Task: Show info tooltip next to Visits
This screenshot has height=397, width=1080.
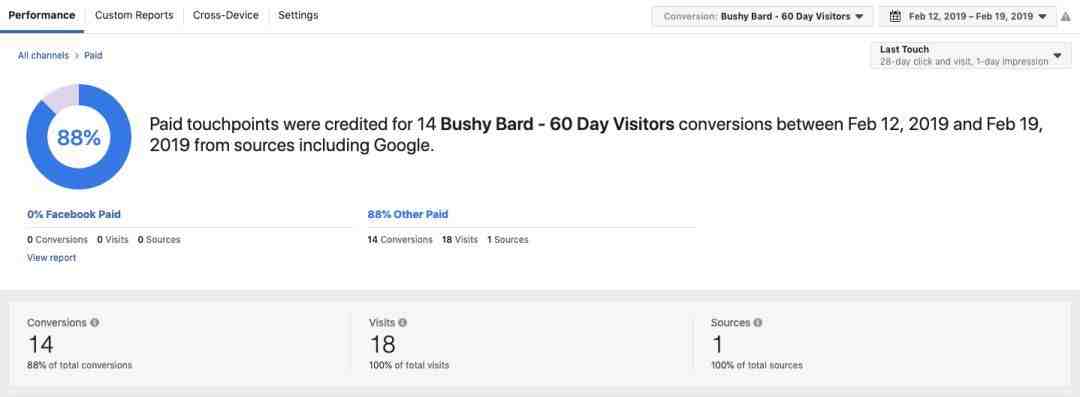Action: [x=402, y=323]
